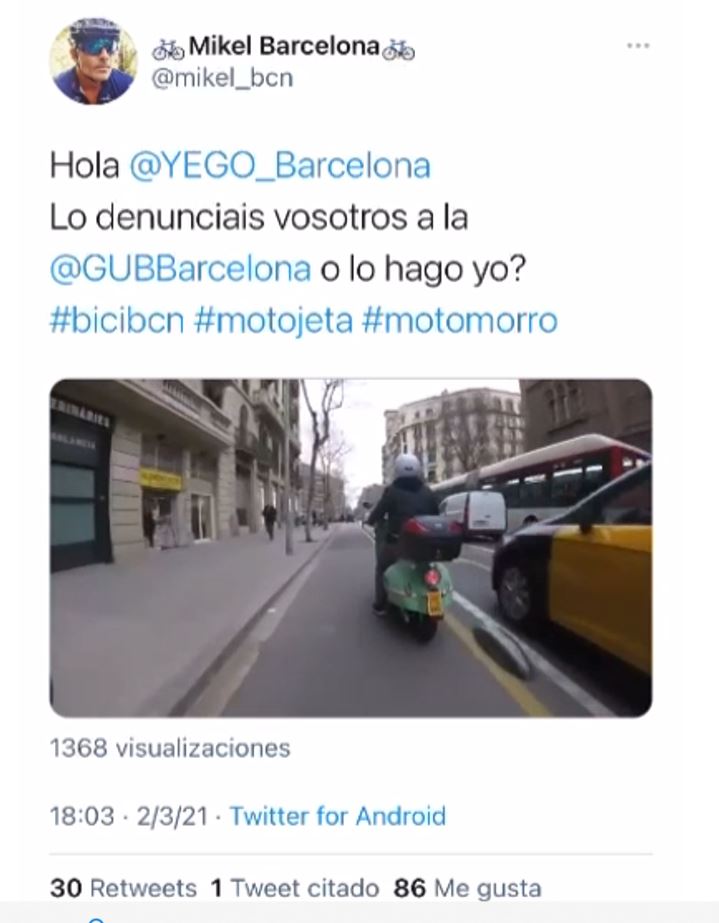Open the #motomorro hashtag

click(x=460, y=321)
